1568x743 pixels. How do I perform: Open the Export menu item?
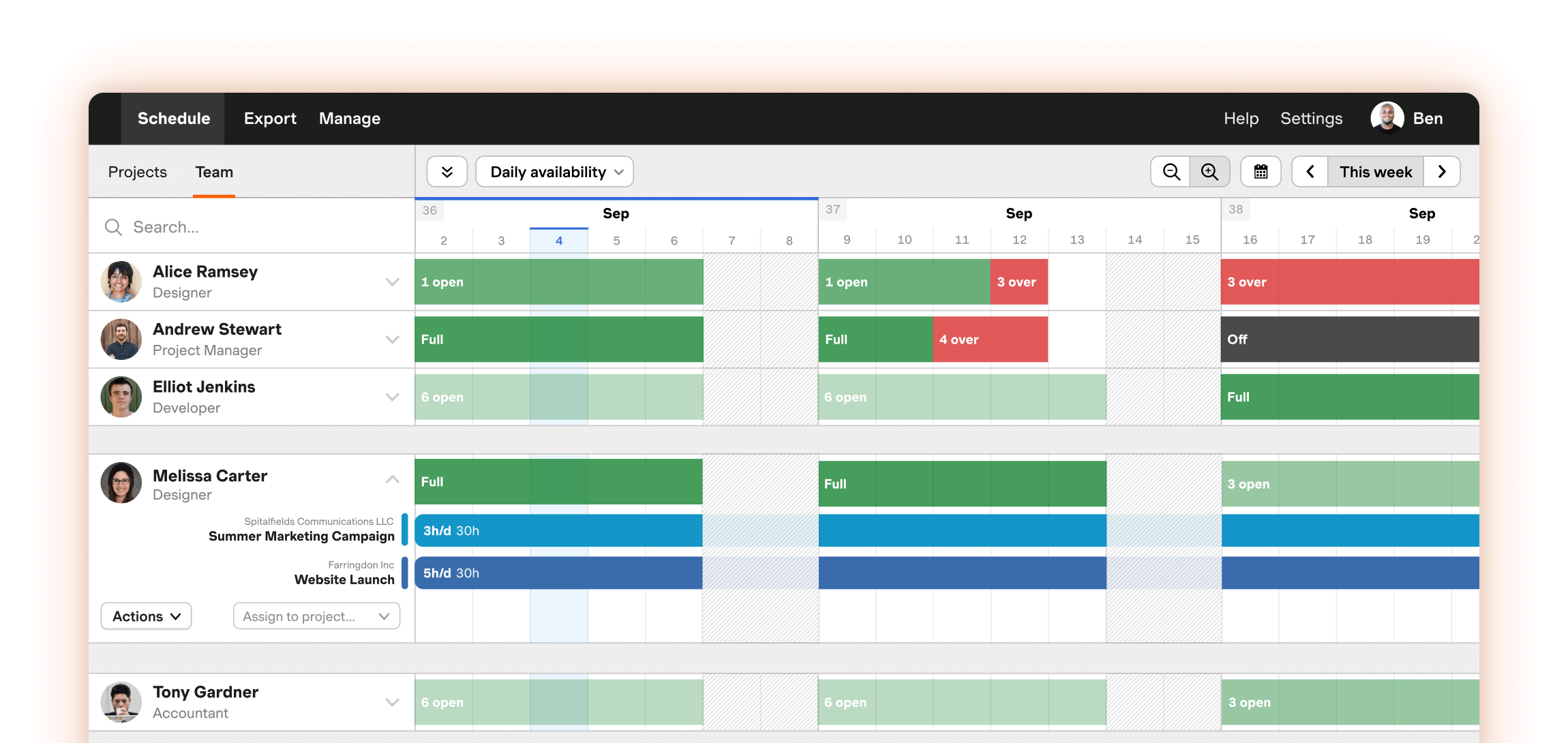[270, 119]
